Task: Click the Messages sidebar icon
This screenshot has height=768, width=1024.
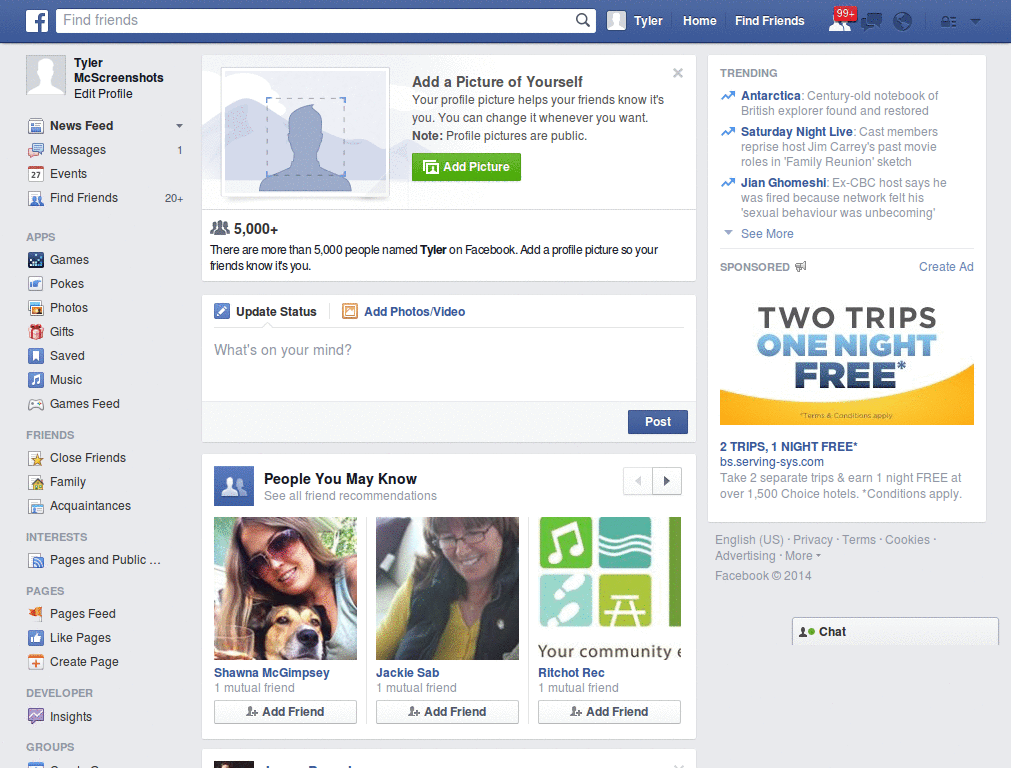Action: [36, 150]
